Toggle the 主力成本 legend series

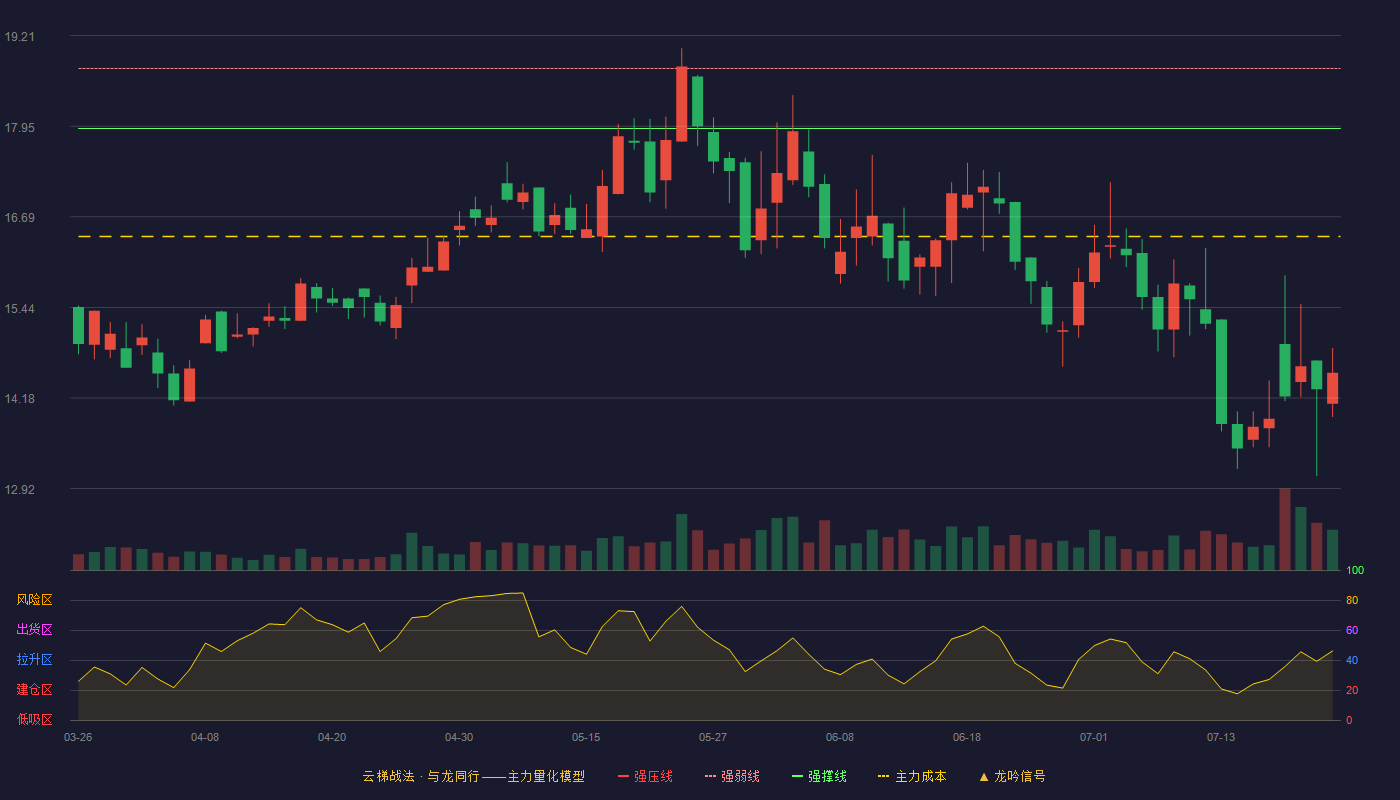pos(912,776)
